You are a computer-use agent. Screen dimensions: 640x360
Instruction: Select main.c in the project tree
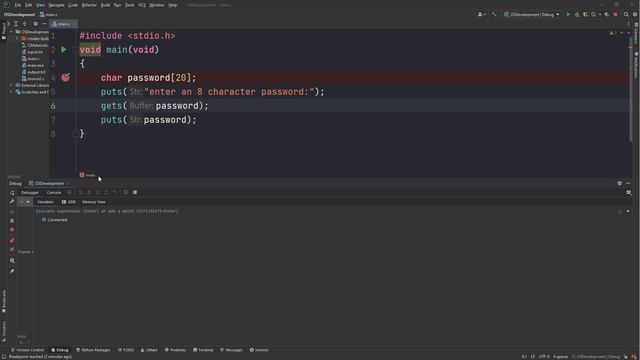(x=31, y=59)
